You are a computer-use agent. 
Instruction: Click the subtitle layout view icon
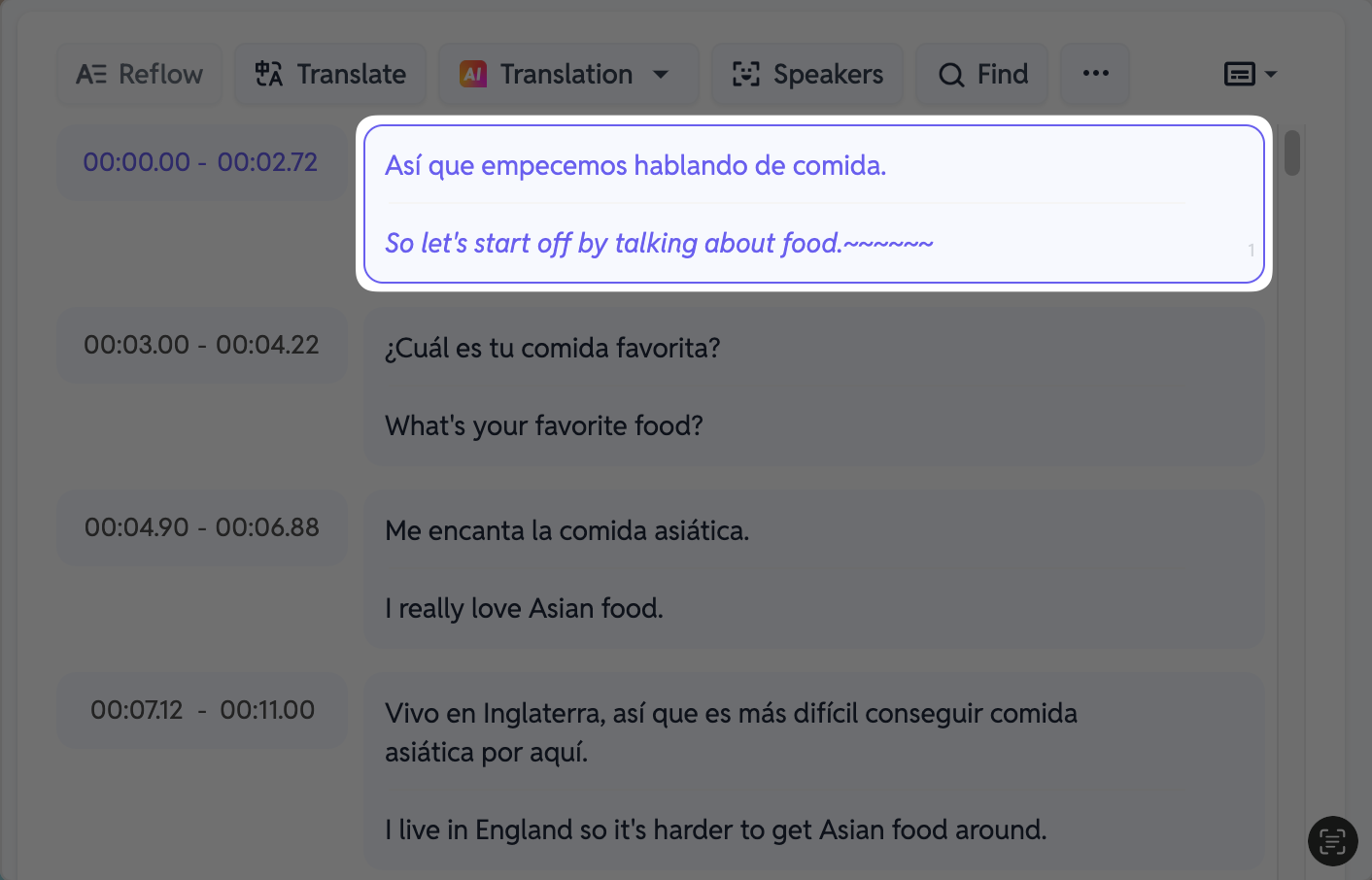1239,74
